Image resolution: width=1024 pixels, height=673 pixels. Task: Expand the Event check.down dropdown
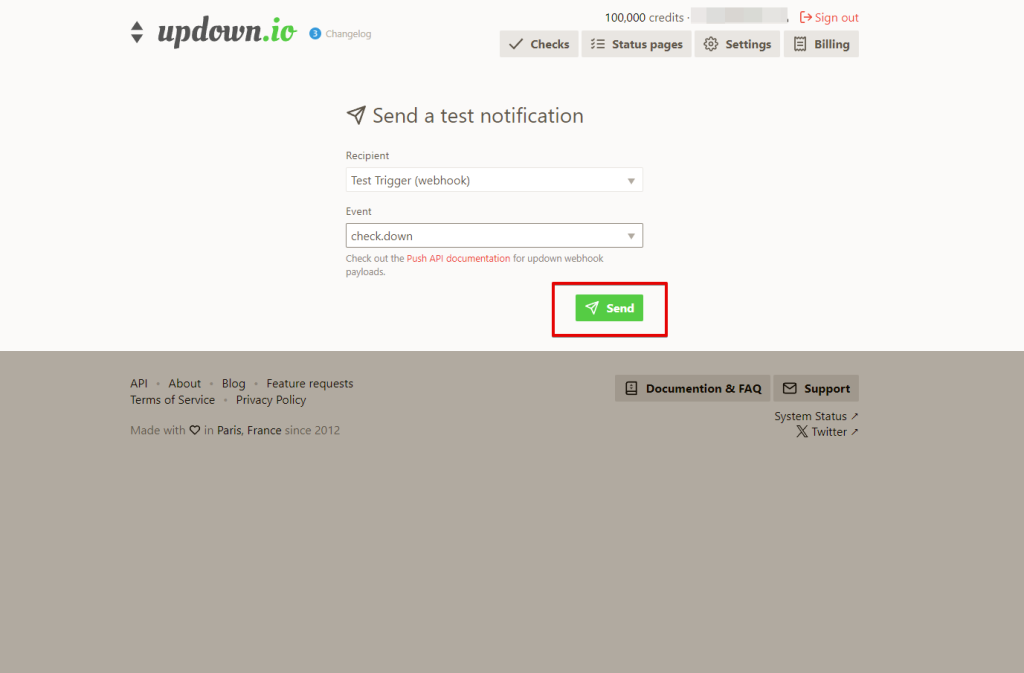(494, 236)
